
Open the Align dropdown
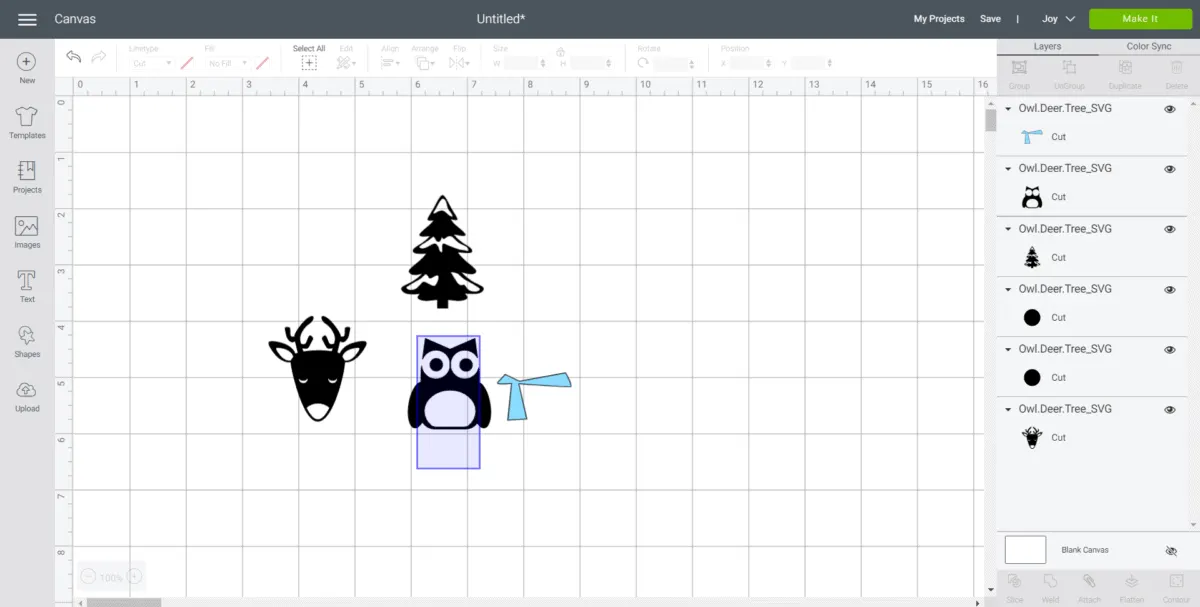390,62
